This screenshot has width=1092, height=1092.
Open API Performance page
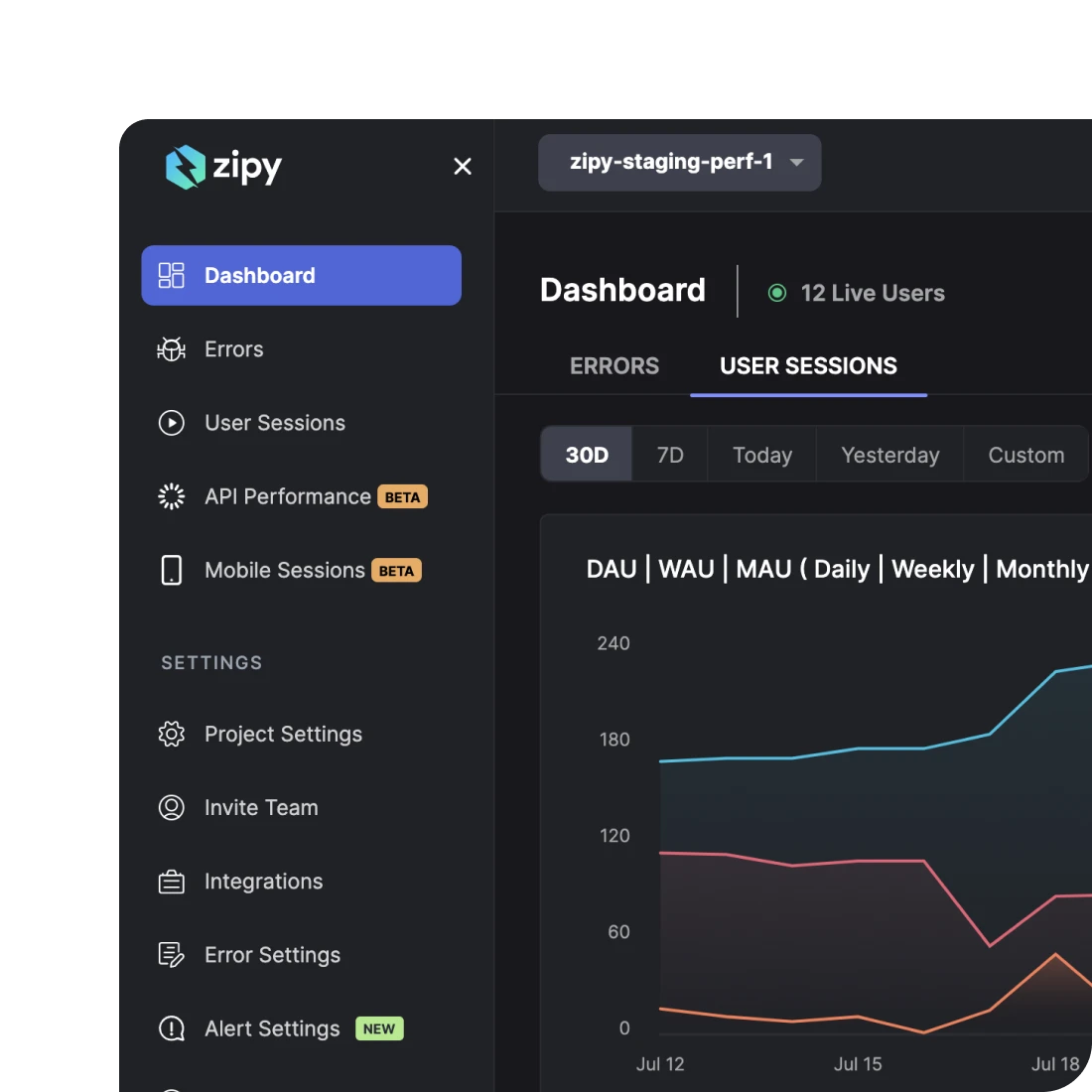coord(288,496)
